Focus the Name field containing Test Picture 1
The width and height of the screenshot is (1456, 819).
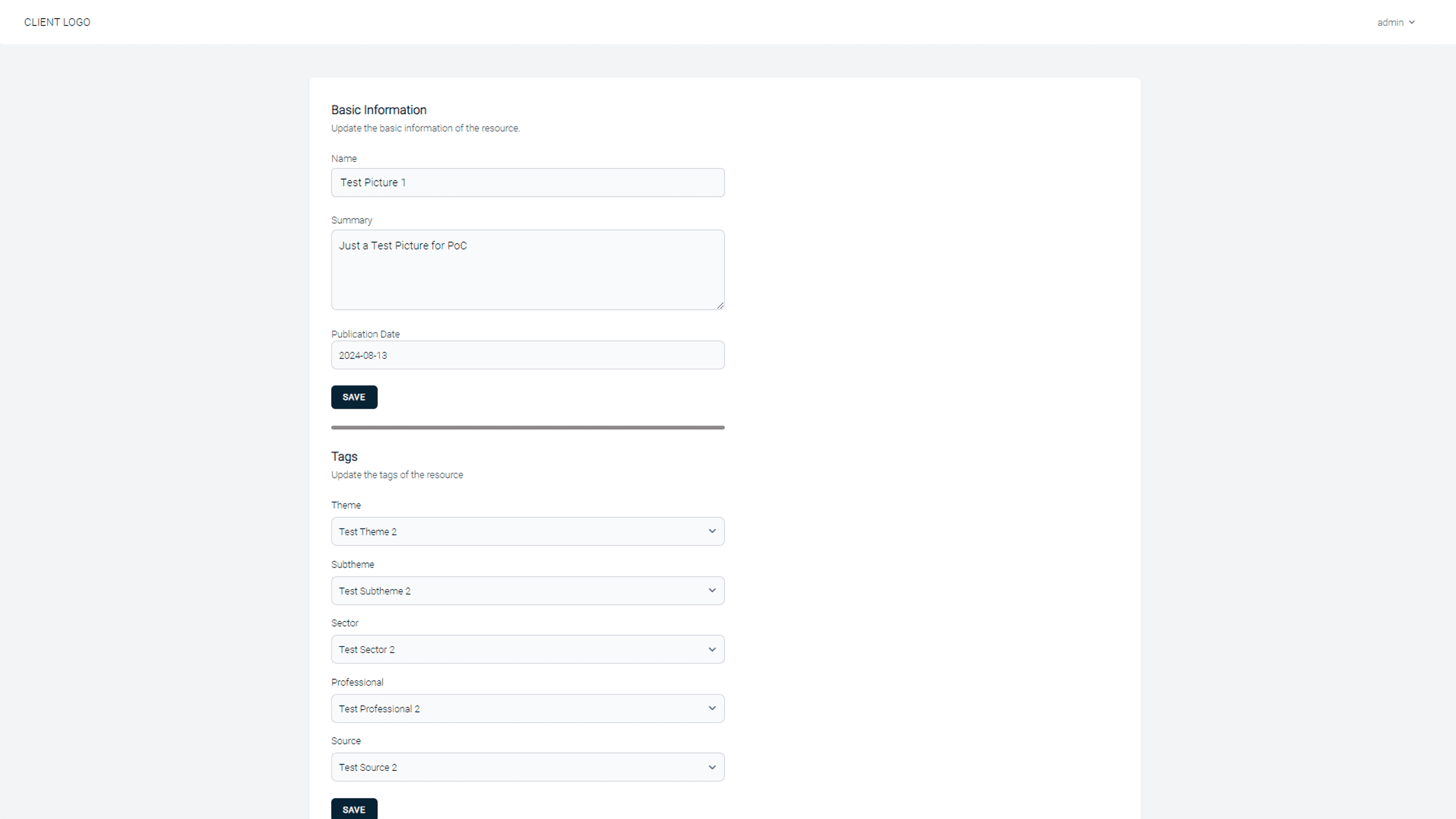click(527, 183)
